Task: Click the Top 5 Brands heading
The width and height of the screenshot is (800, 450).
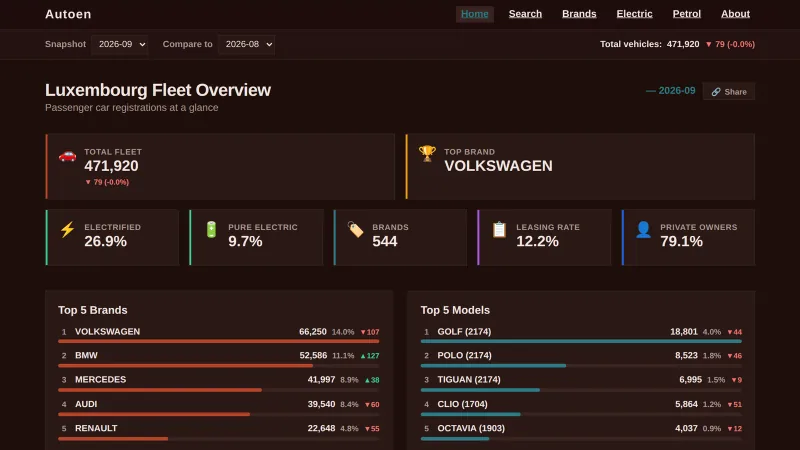Action: tap(93, 310)
